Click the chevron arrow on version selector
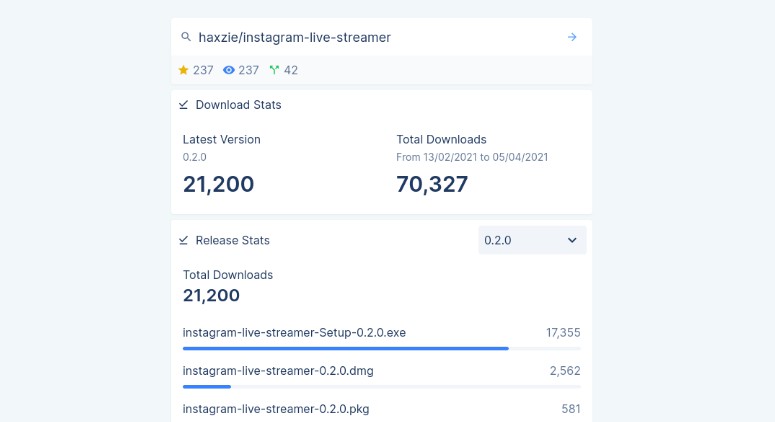Image resolution: width=775 pixels, height=422 pixels. [572, 240]
